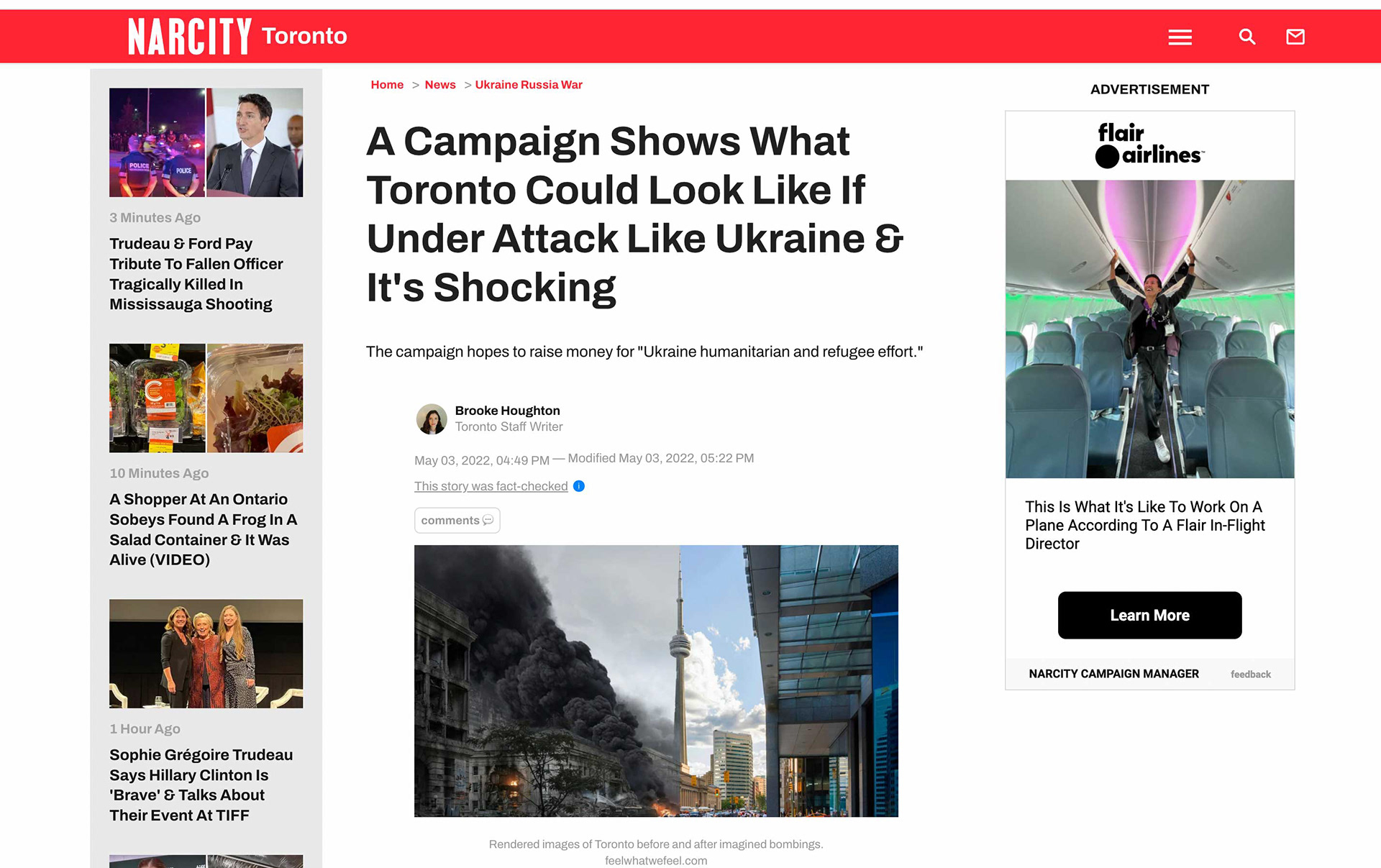Image resolution: width=1381 pixels, height=868 pixels.
Task: Open Sophie Grégoire Trudeau TIFF article headline
Action: [x=201, y=785]
